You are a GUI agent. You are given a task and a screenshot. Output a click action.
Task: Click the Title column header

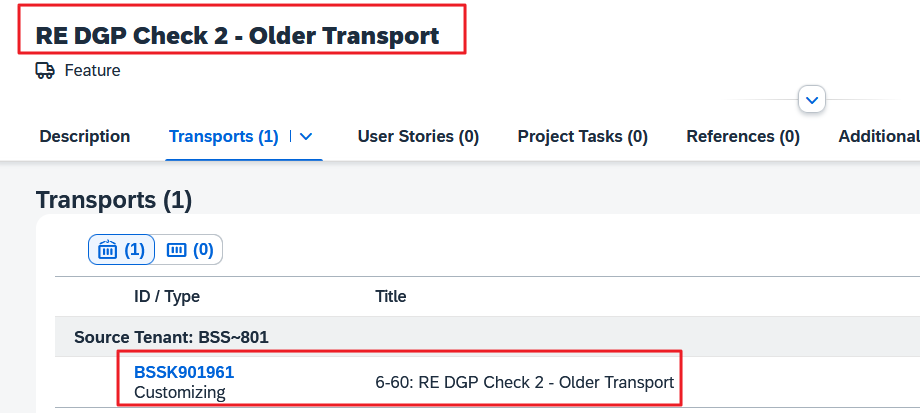(390, 296)
